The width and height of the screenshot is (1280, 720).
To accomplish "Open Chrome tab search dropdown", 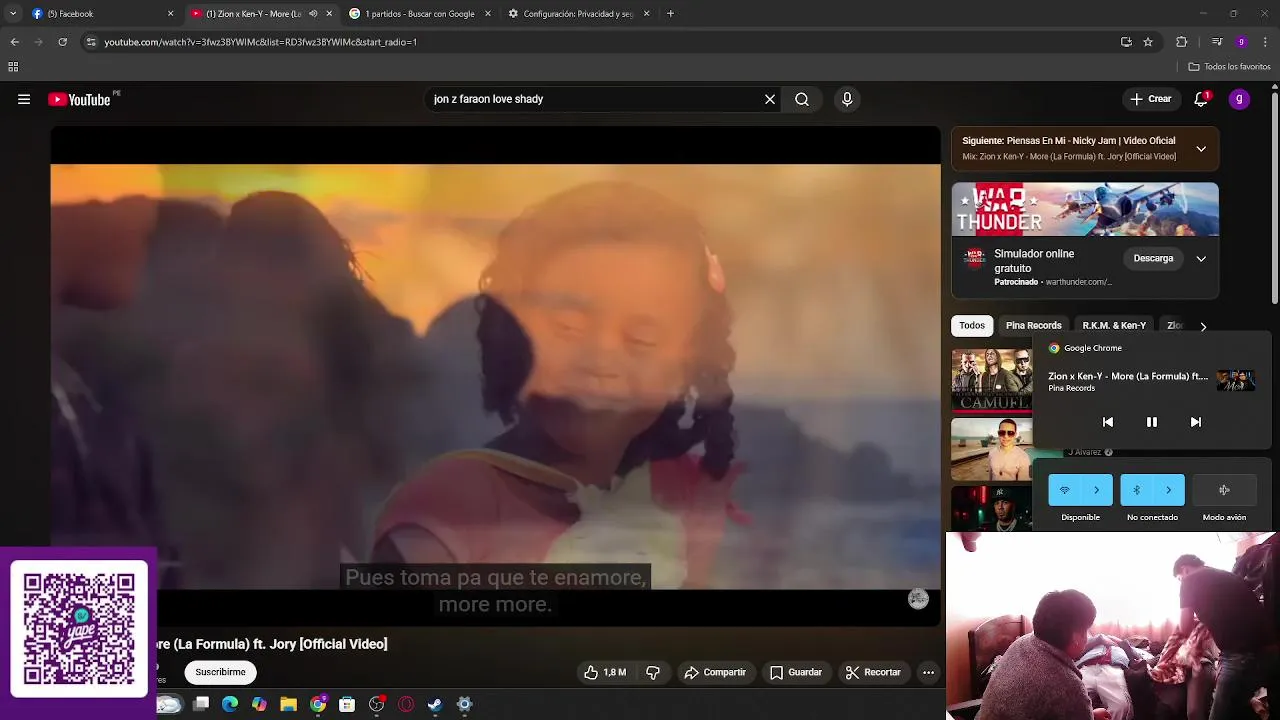I will tap(13, 14).
